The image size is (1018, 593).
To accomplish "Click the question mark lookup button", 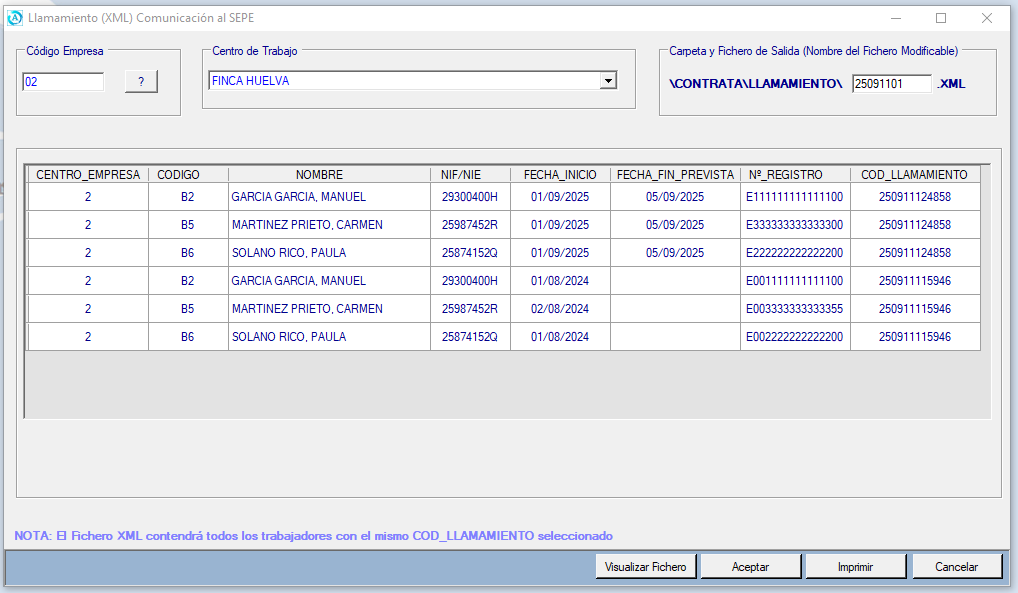I will [141, 82].
